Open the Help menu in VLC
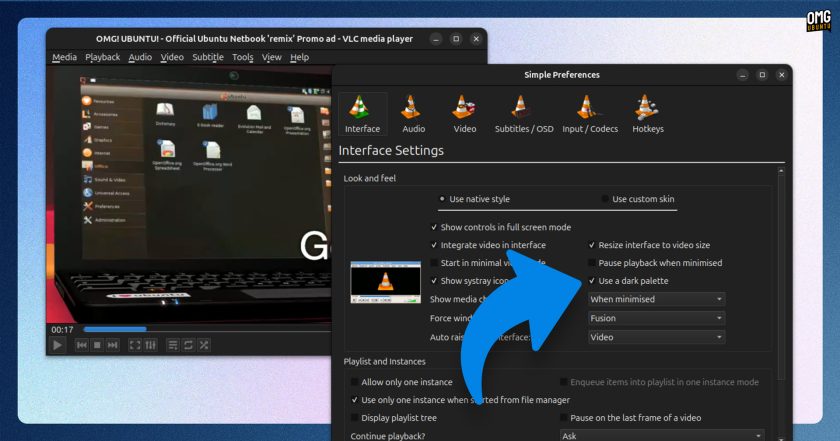Screen dimensions: 840x441 (x=299, y=57)
